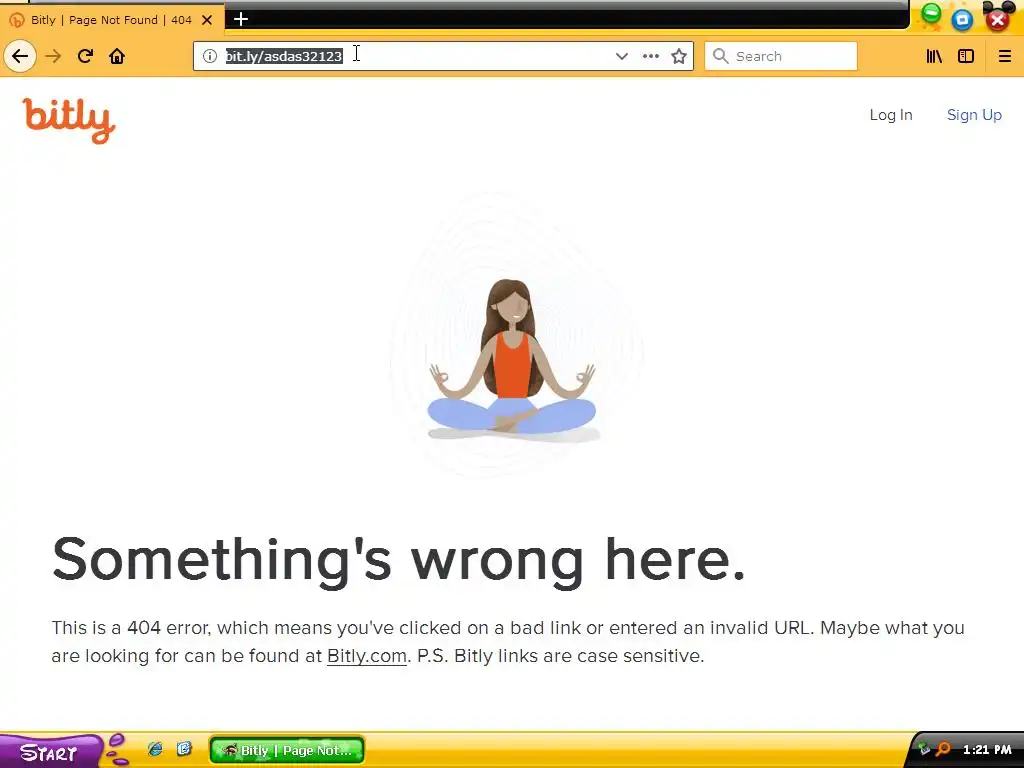The image size is (1024, 768).
Task: Expand the address bar history dropdown
Action: tap(622, 56)
